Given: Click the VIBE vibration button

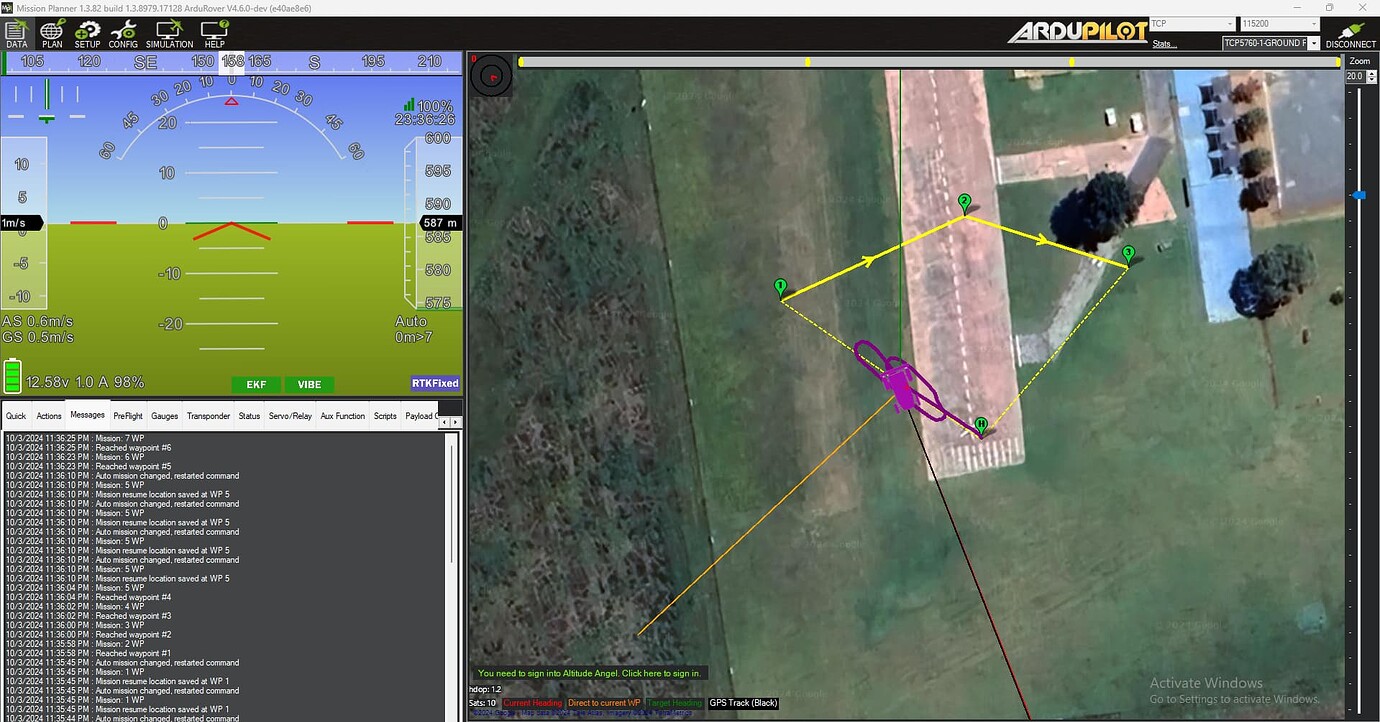Looking at the screenshot, I should tap(309, 385).
